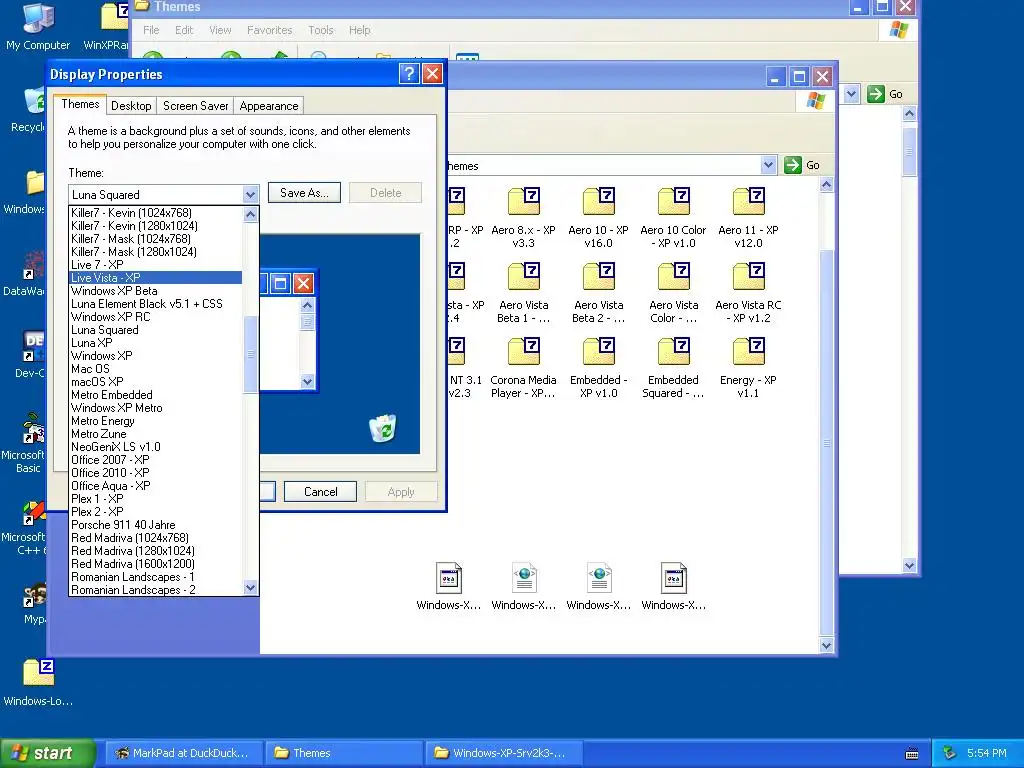Viewport: 1024px width, 768px height.
Task: Select the second Windows-X... globe file icon
Action: 524,578
